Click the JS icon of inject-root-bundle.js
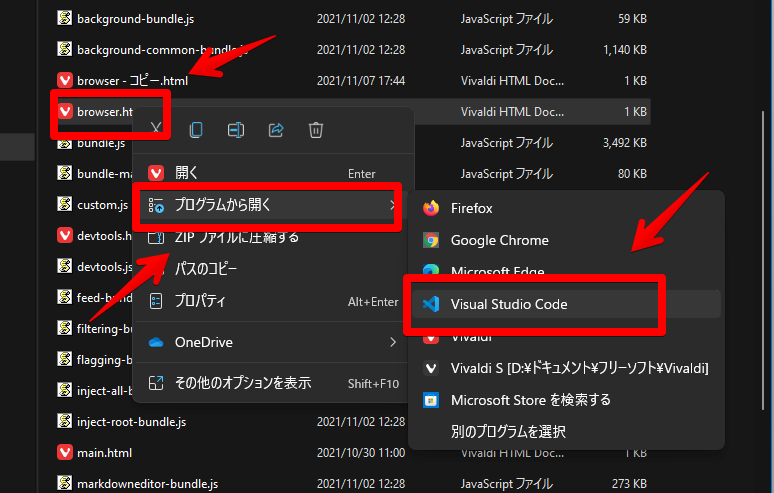 [x=64, y=421]
